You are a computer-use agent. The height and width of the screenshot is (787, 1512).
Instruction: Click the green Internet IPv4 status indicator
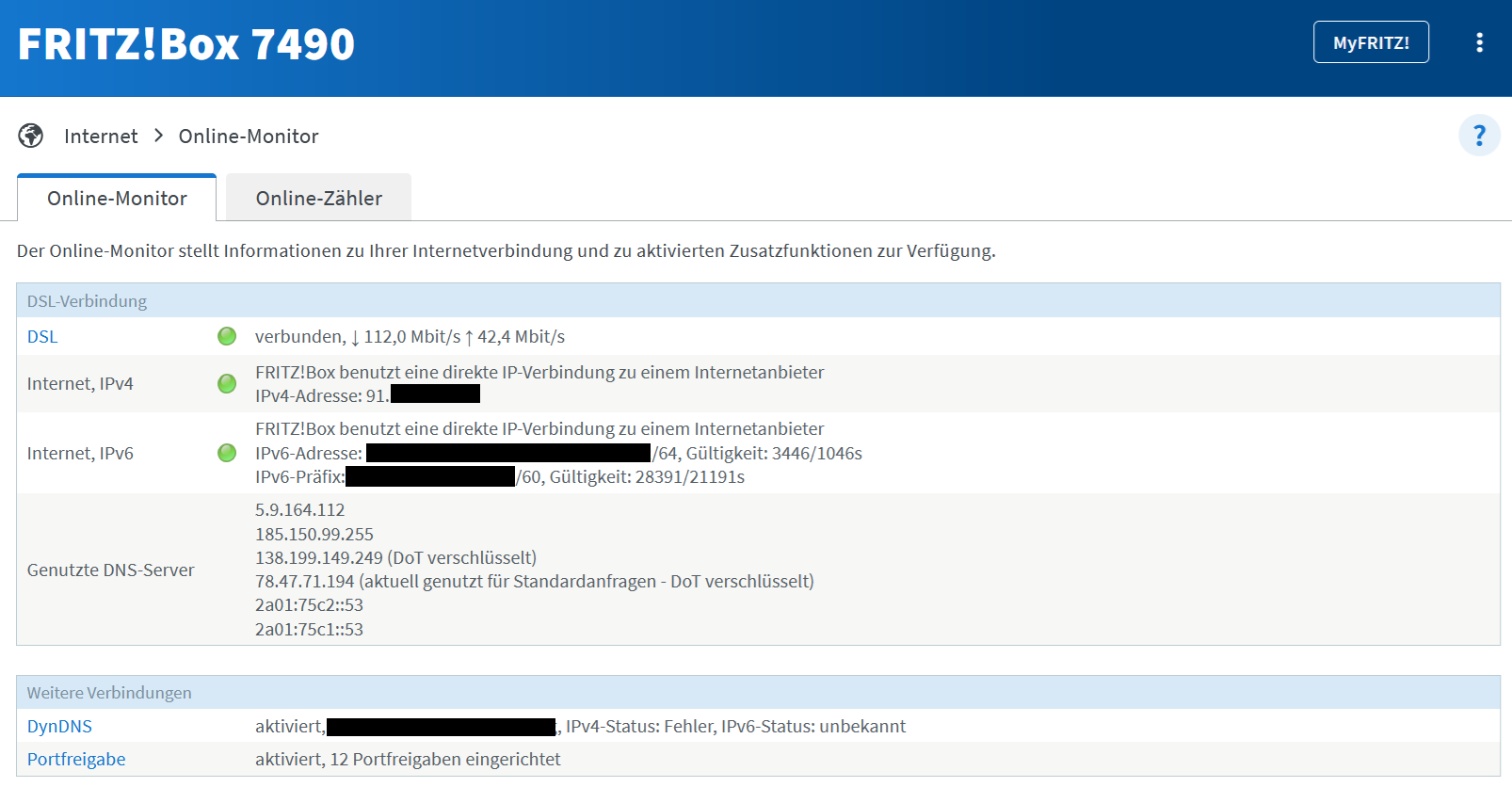(227, 383)
